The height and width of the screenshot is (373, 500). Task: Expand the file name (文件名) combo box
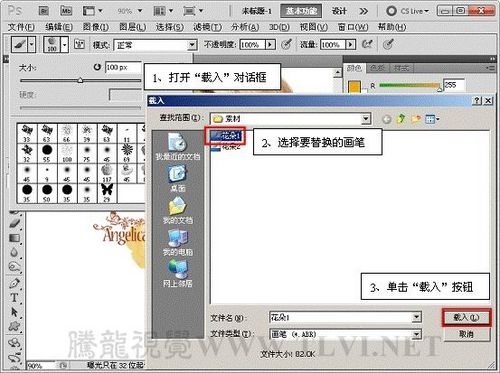(417, 317)
